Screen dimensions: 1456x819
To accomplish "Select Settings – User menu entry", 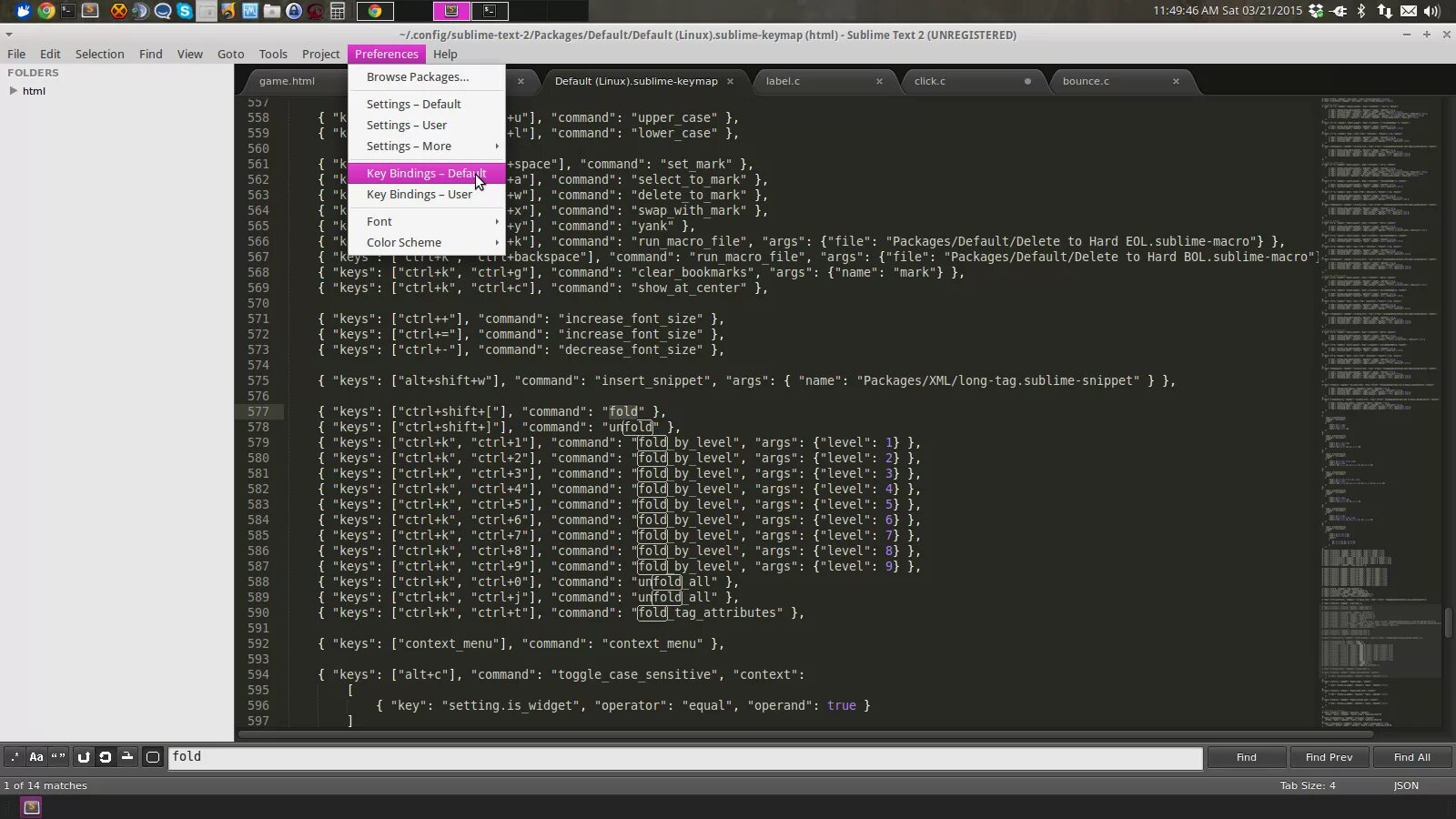I will (x=426, y=126).
